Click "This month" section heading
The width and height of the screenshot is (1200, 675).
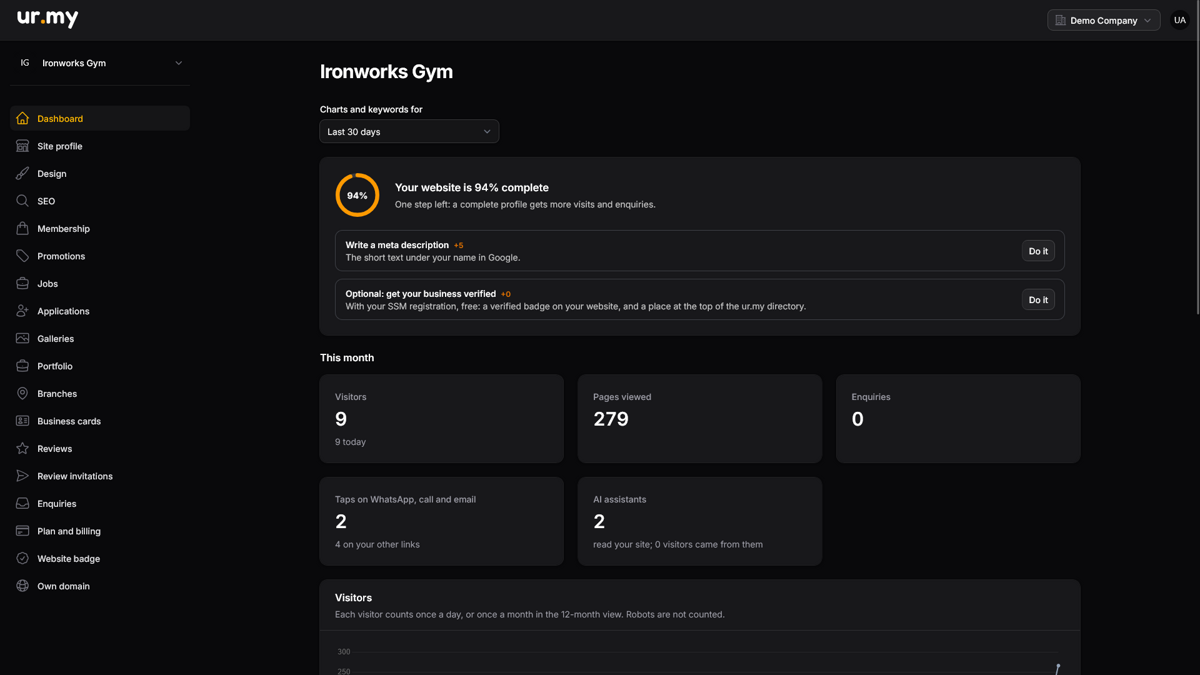pyautogui.click(x=347, y=357)
